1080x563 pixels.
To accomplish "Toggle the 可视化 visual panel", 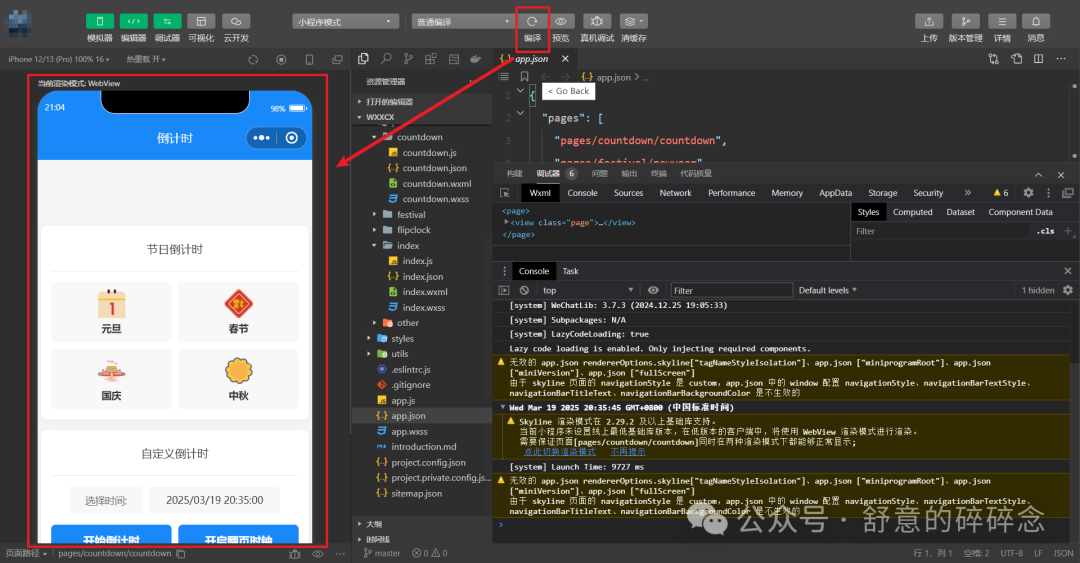I will tap(201, 21).
